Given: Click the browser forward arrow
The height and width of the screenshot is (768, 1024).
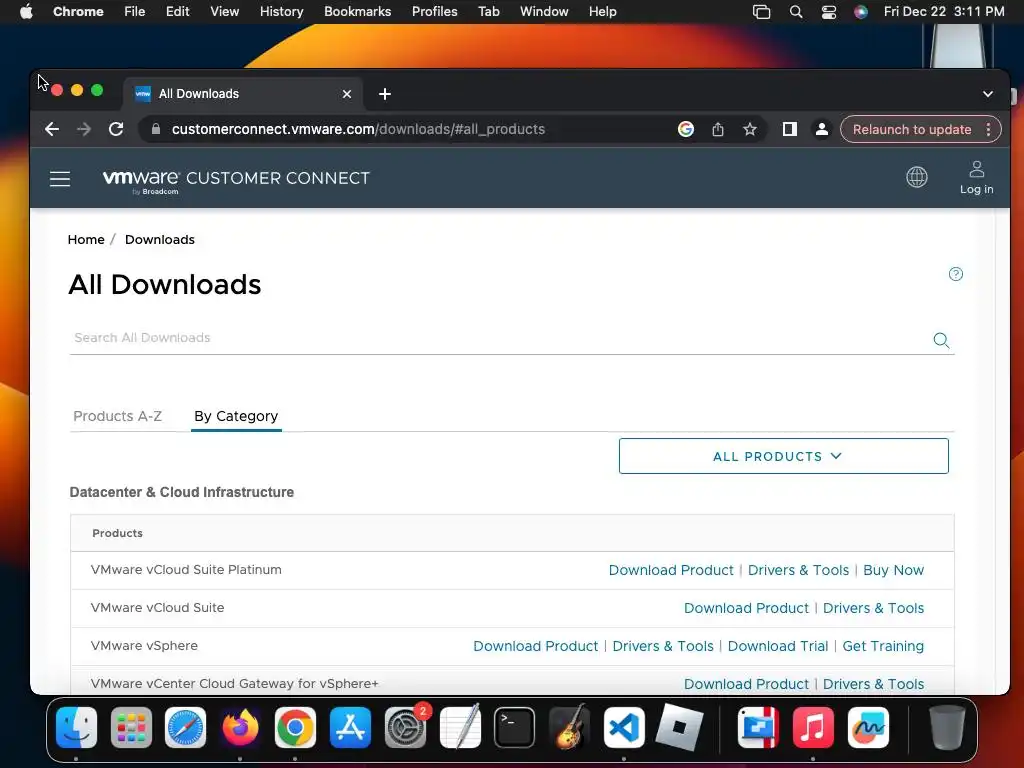Looking at the screenshot, I should pyautogui.click(x=84, y=129).
